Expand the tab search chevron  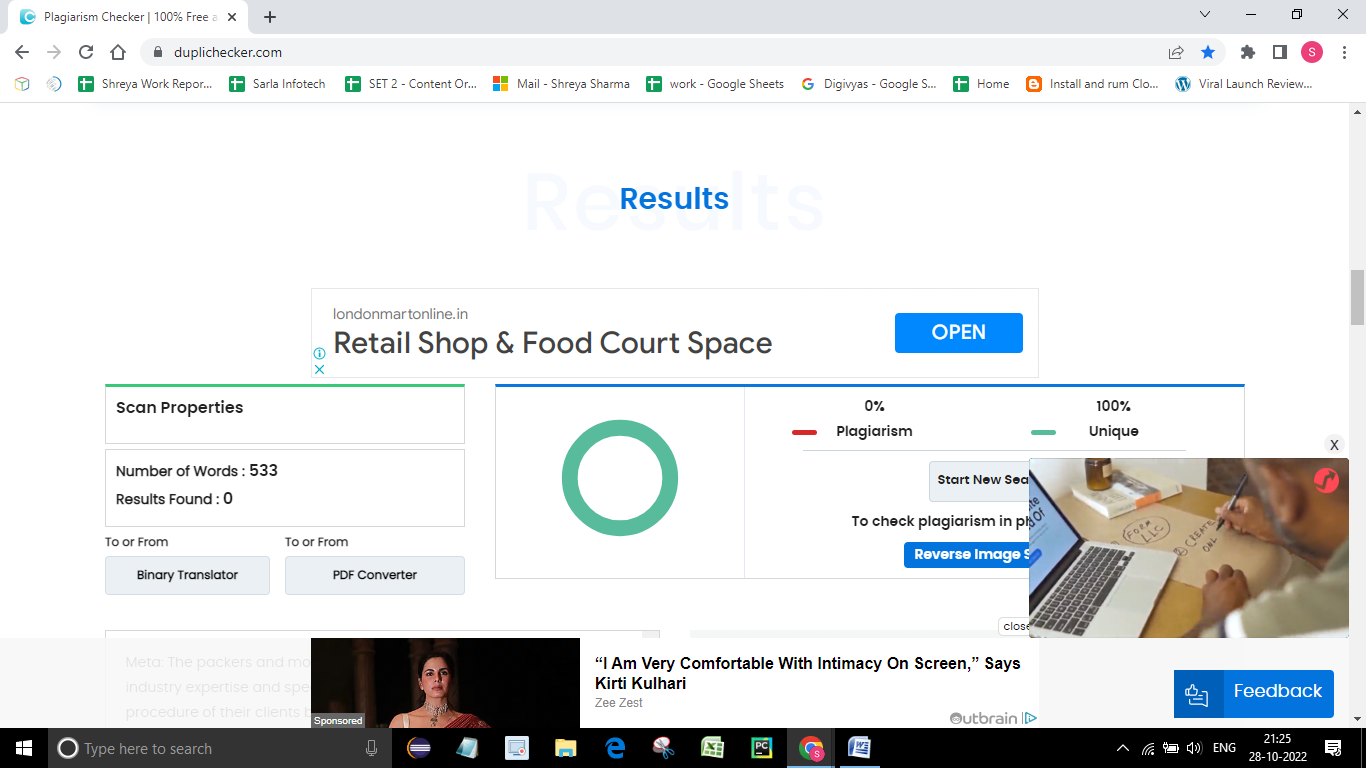[1204, 15]
